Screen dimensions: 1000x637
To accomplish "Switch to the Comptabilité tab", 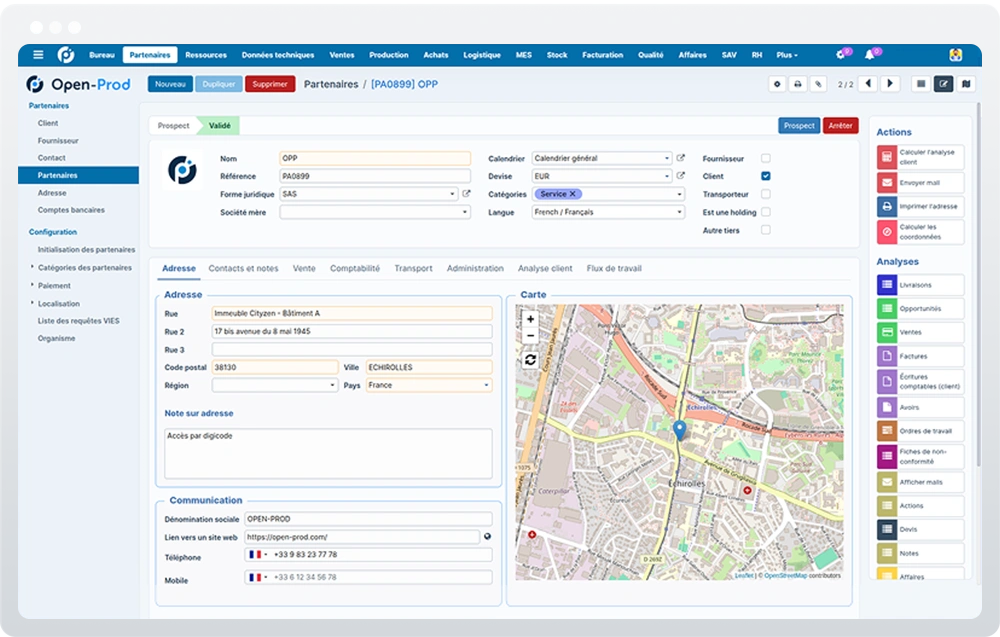I will point(355,268).
